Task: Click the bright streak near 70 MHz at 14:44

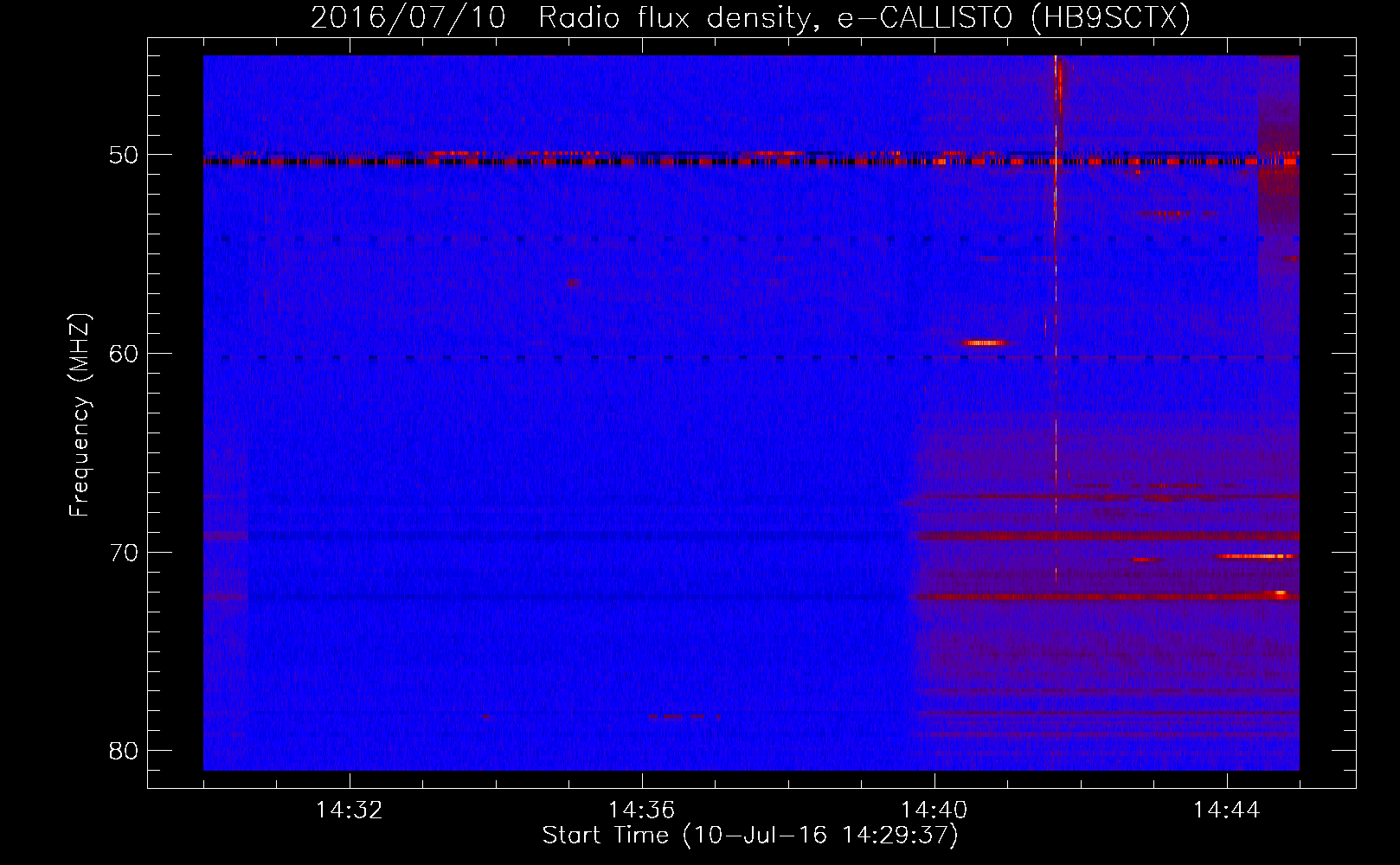Action: click(1256, 556)
